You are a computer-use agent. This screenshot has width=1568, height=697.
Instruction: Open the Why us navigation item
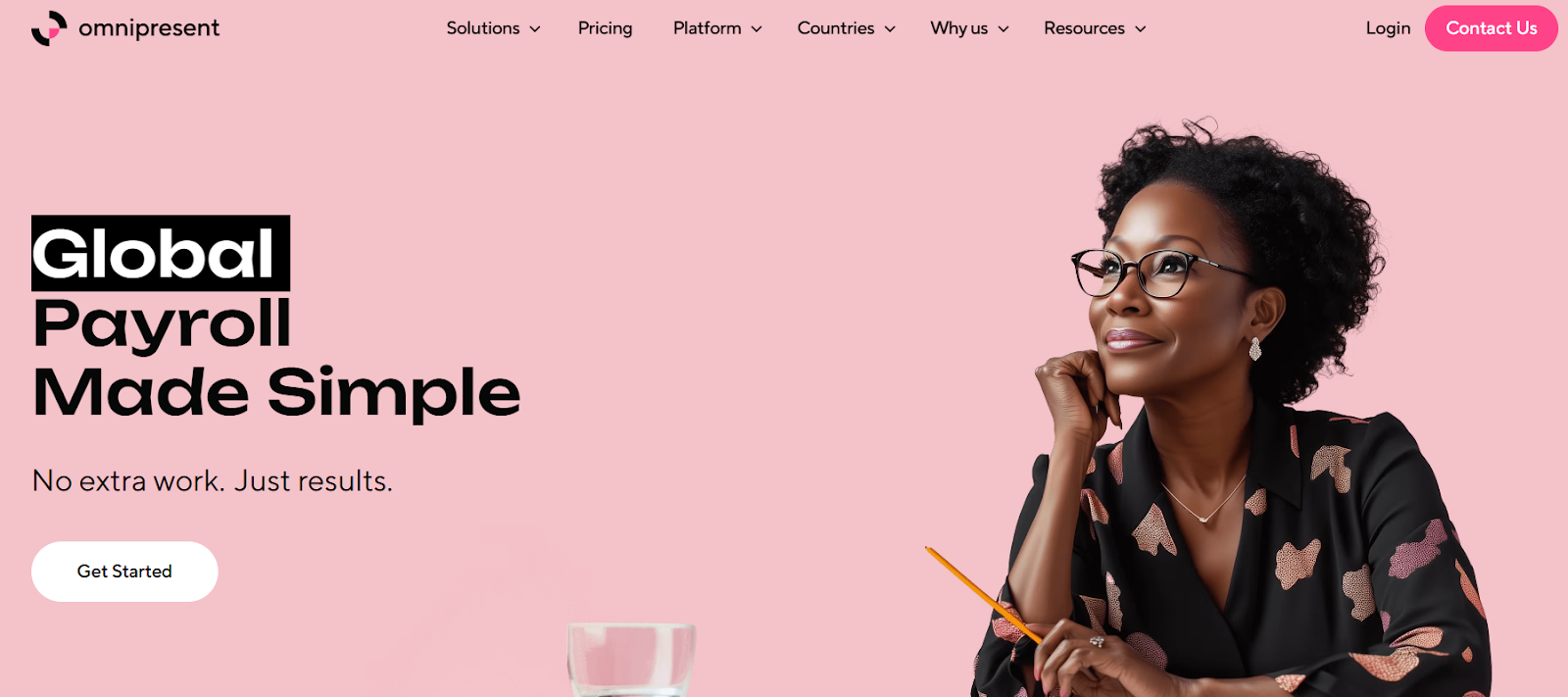(x=959, y=28)
